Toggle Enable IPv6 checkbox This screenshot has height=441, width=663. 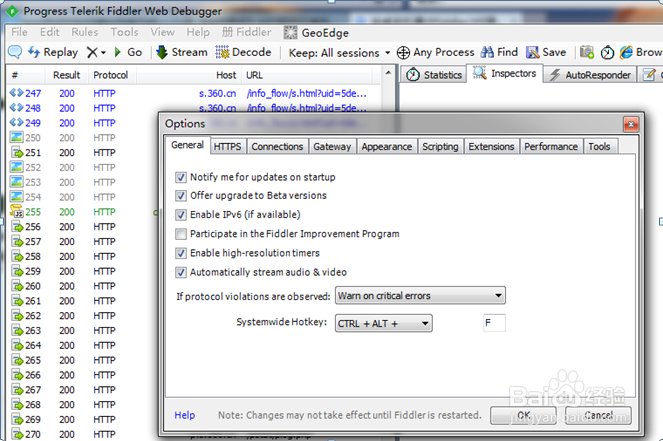[x=181, y=215]
